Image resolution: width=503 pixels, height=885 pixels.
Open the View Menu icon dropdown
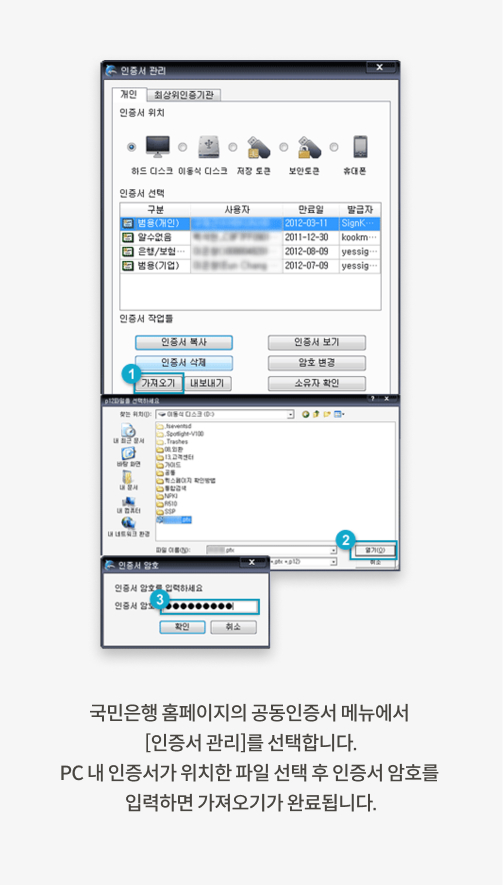[x=339, y=414]
